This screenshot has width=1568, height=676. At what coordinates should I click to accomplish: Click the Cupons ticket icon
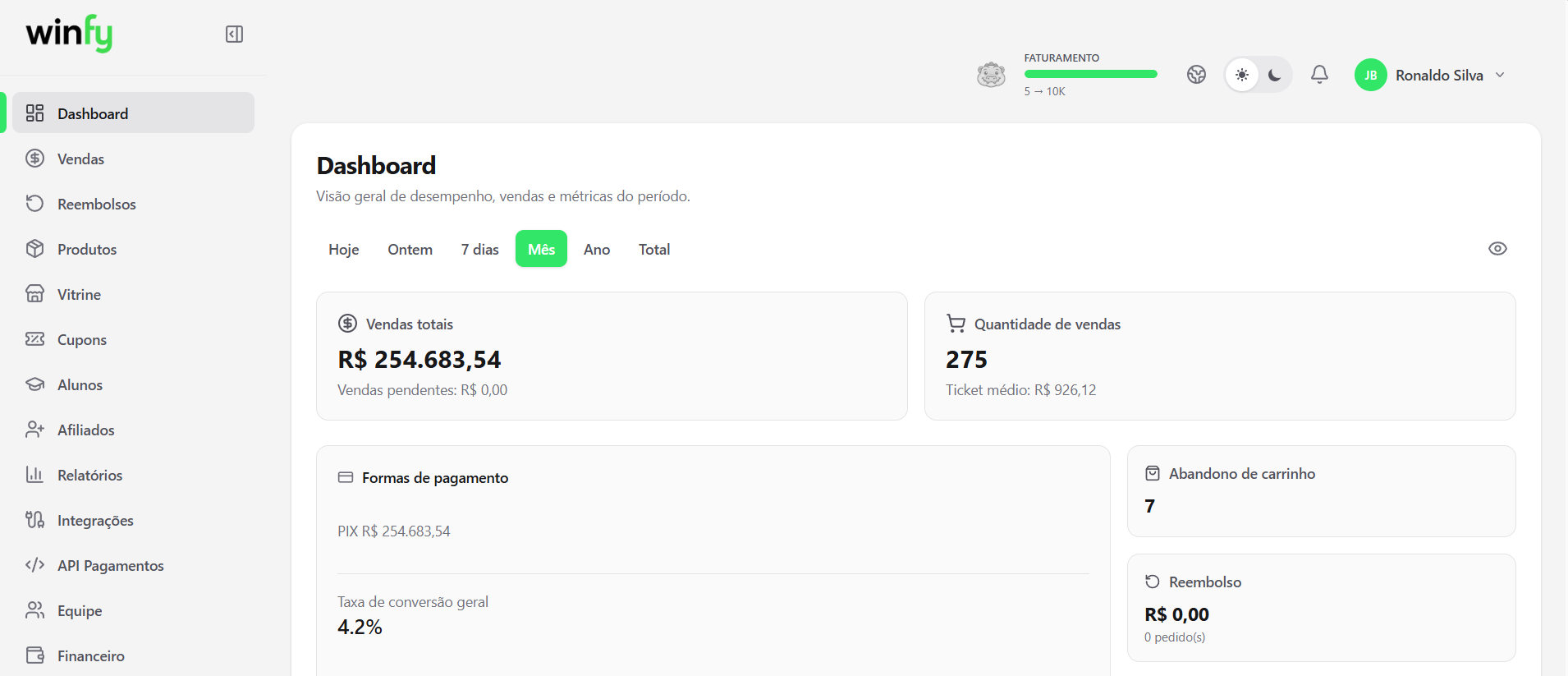click(x=34, y=339)
